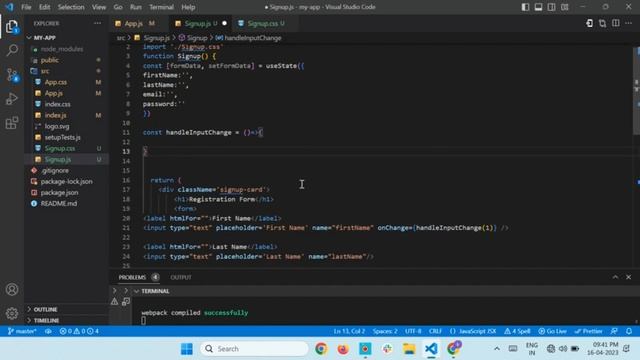Viewport: 640px width, 360px height.
Task: Open the Manage gear icon
Action: coord(12,313)
